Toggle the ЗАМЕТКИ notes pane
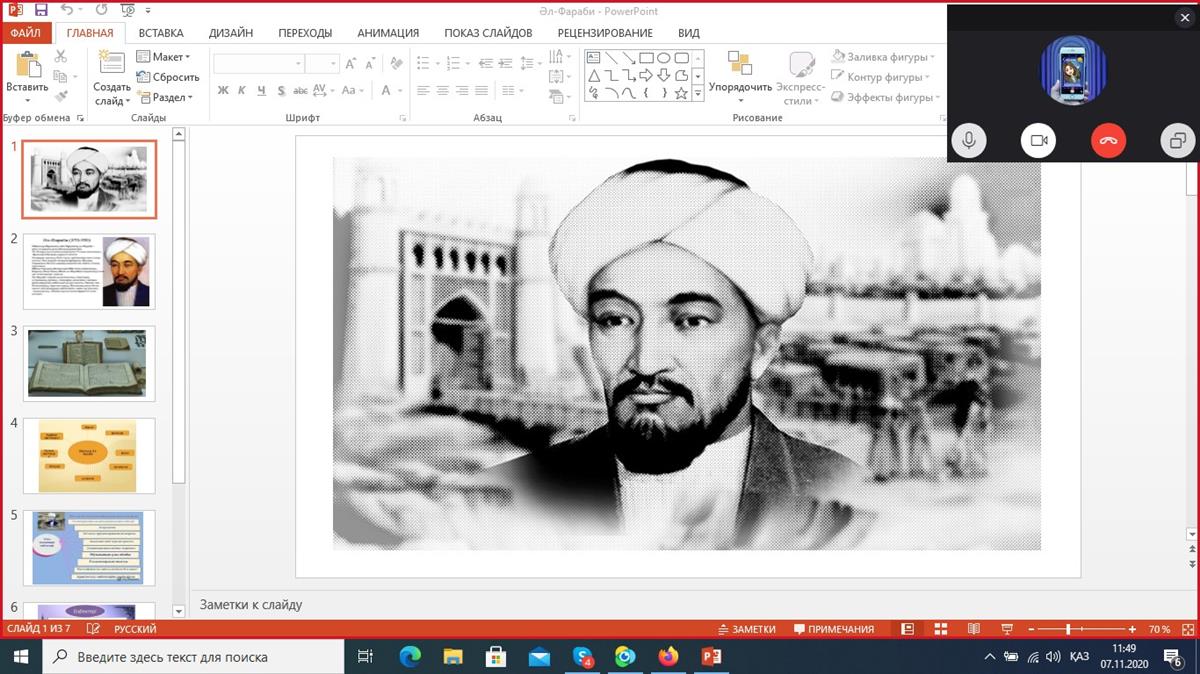Viewport: 1200px width, 674px height. point(747,629)
